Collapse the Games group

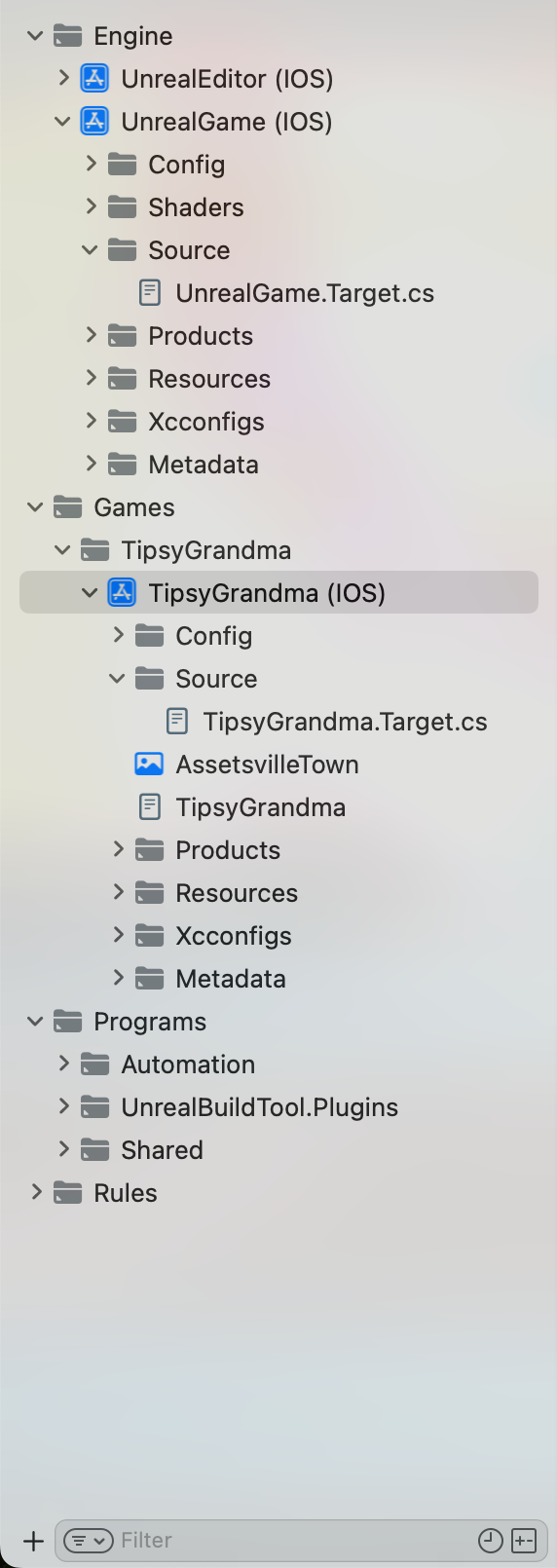[35, 507]
